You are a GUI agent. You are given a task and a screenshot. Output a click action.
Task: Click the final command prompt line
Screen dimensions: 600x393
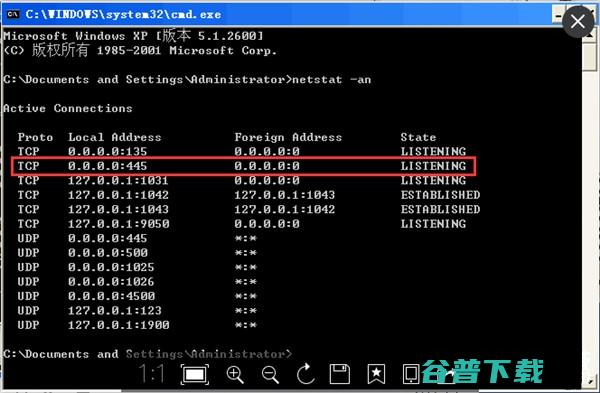[148, 354]
